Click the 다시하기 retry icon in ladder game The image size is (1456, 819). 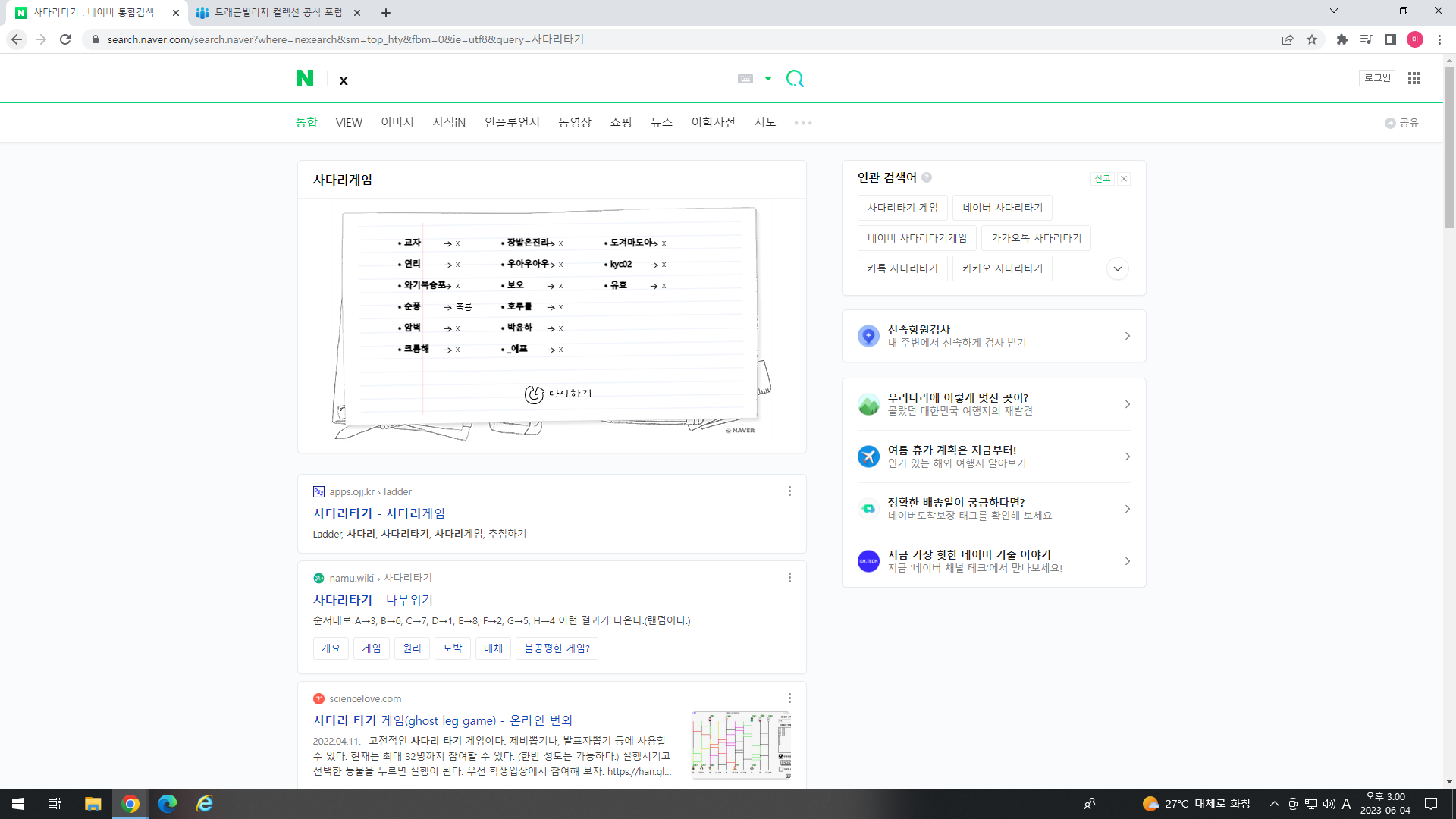coord(534,394)
